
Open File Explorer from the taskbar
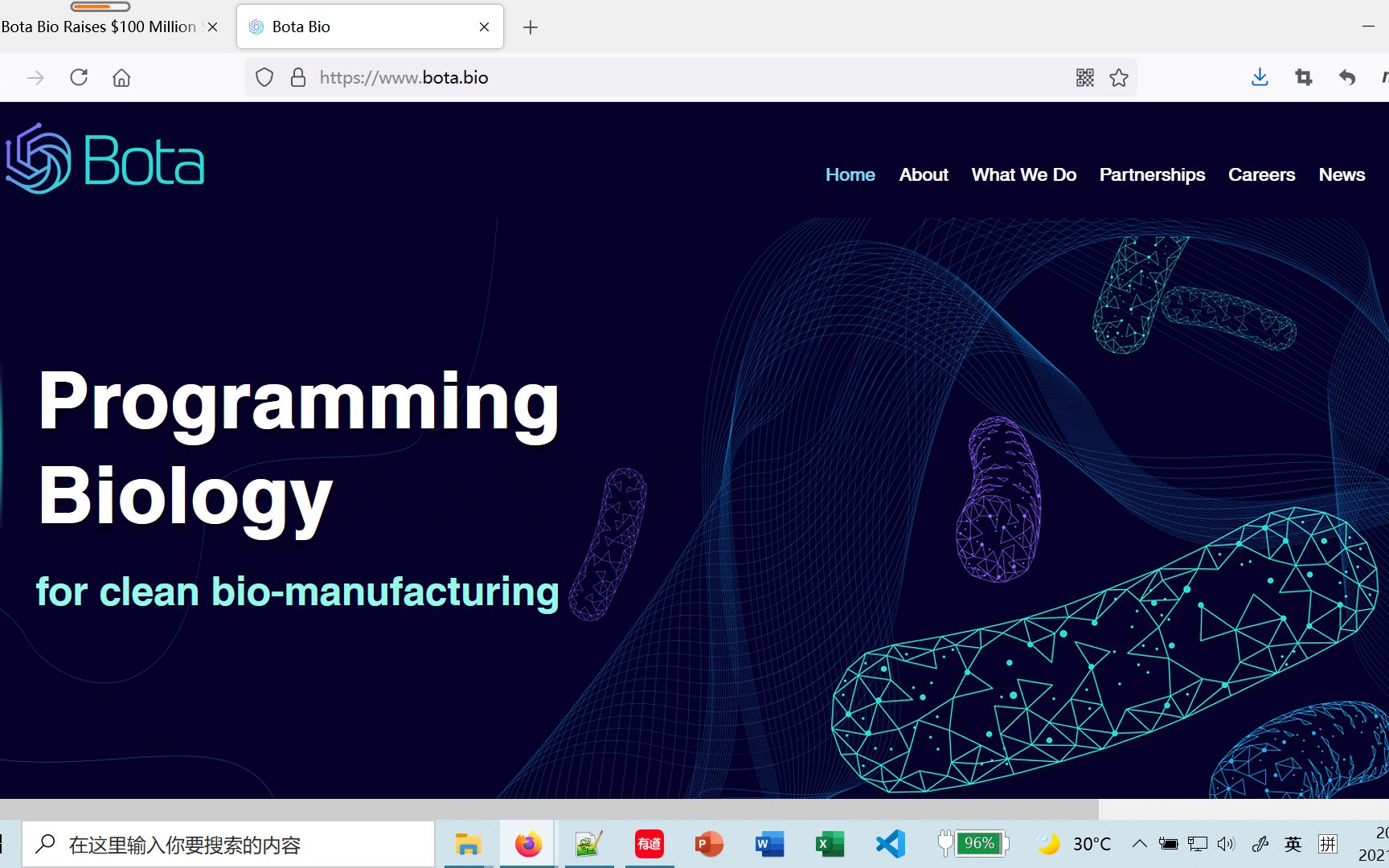point(467,844)
